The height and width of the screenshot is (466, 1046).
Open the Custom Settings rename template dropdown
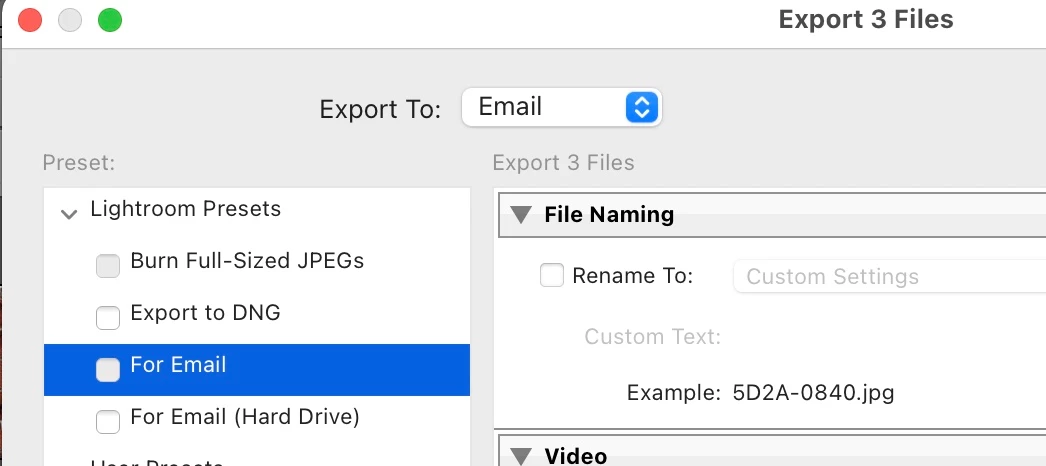(x=889, y=276)
